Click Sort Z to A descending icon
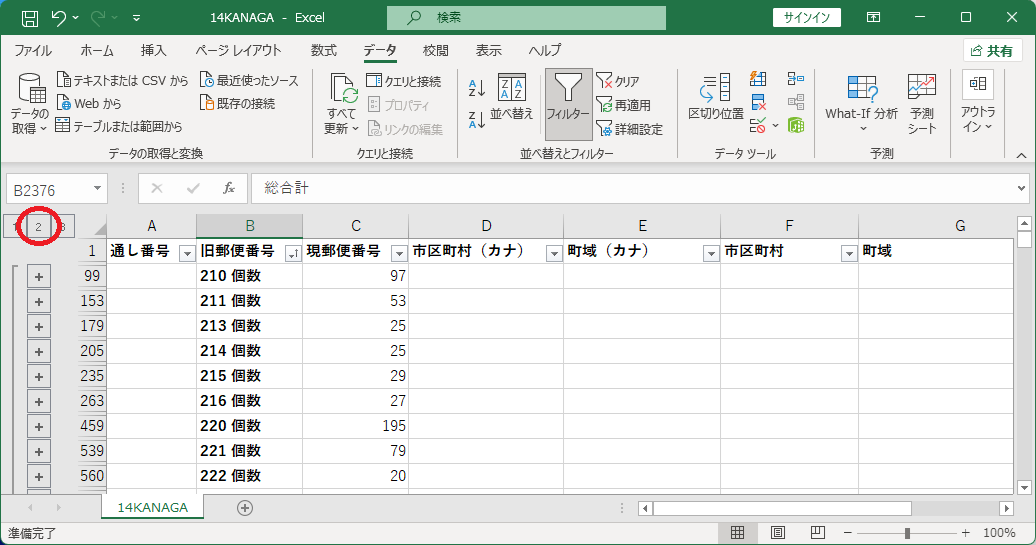Screen dimensions: 1036x545 tap(477, 120)
